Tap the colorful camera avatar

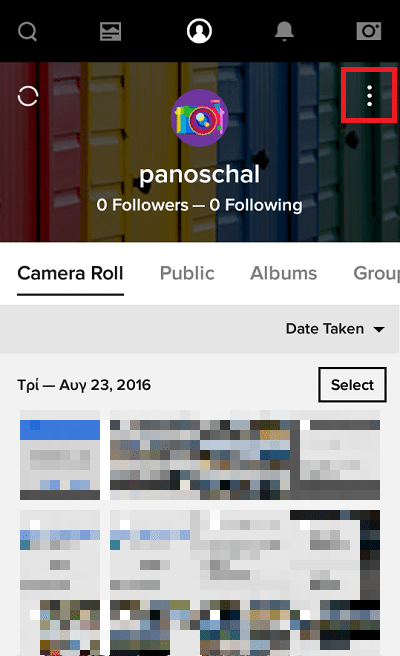coord(200,118)
